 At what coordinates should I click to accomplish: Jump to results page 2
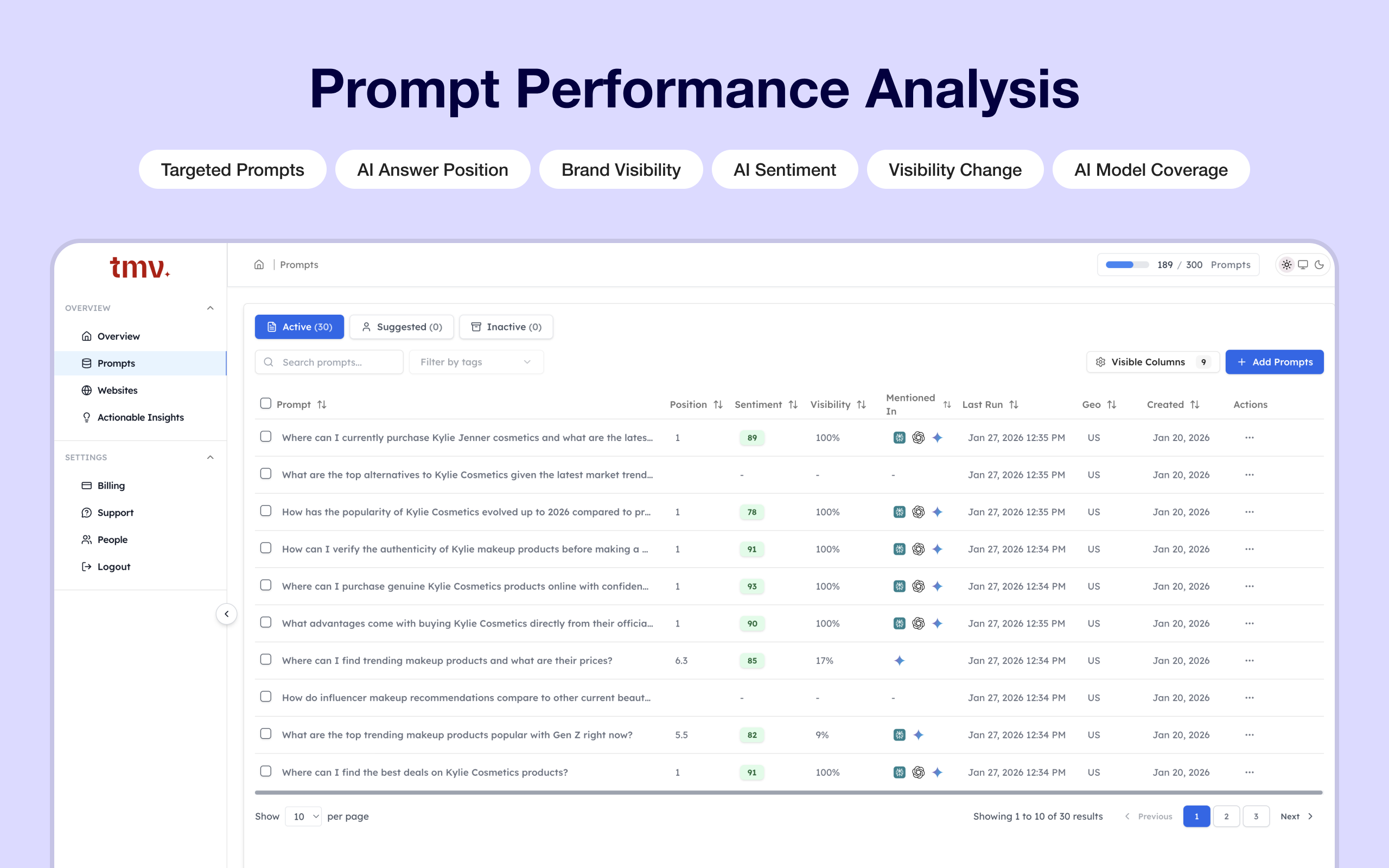coord(1226,816)
